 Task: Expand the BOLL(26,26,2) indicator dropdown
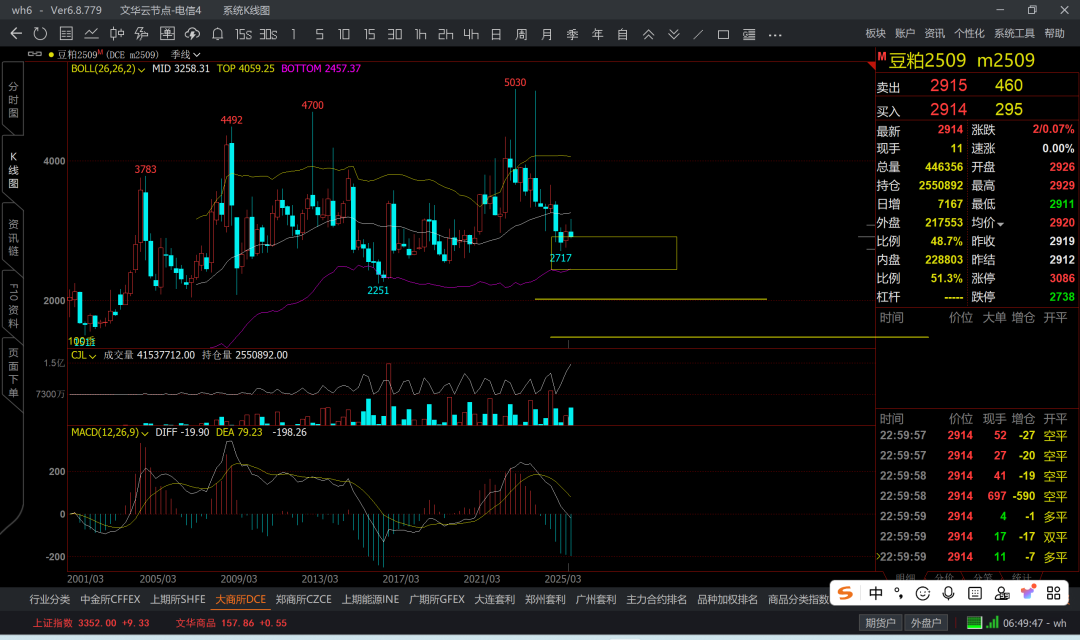(x=142, y=69)
